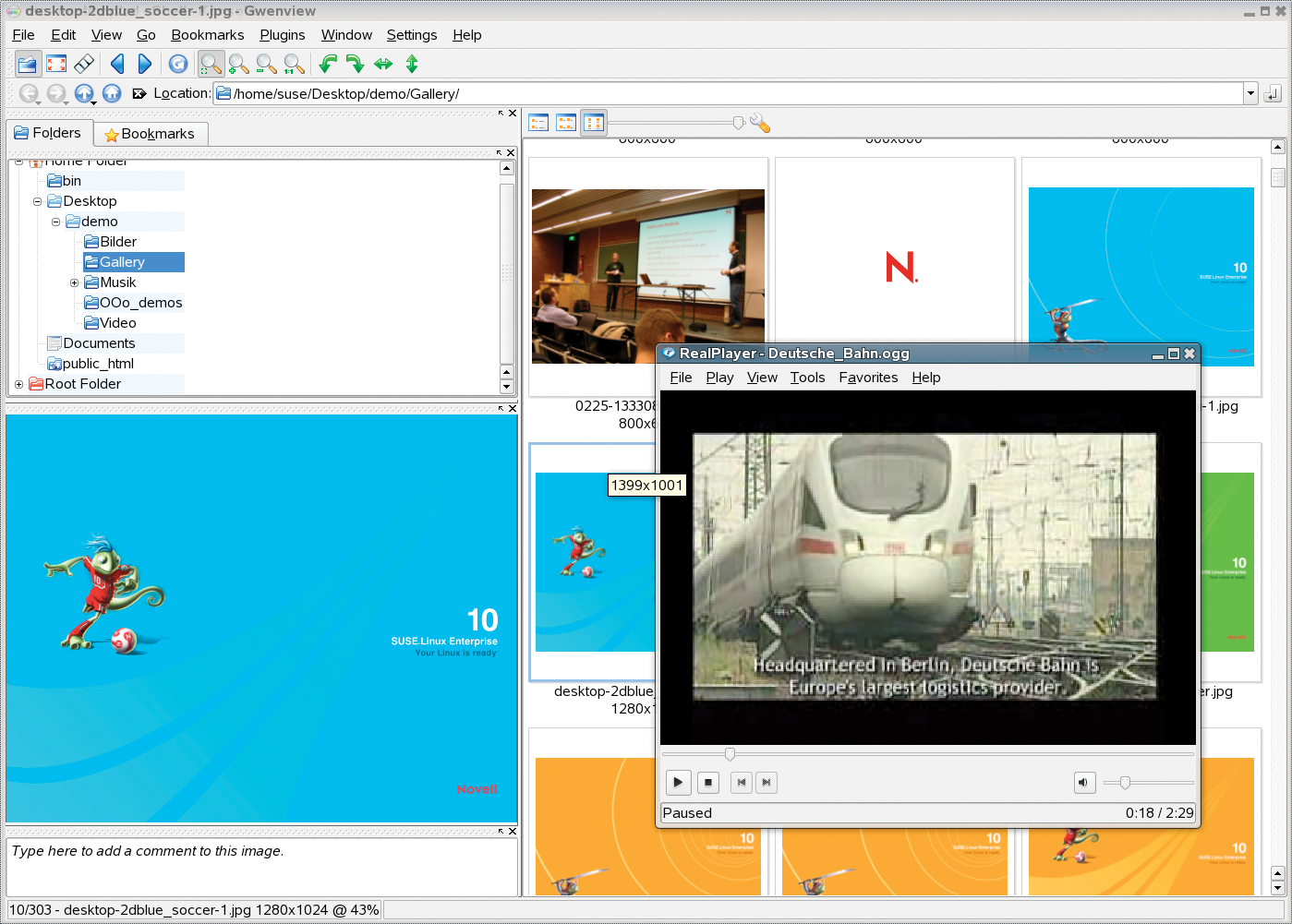
Task: Switch to the first thumbnail view mode
Action: [x=538, y=123]
